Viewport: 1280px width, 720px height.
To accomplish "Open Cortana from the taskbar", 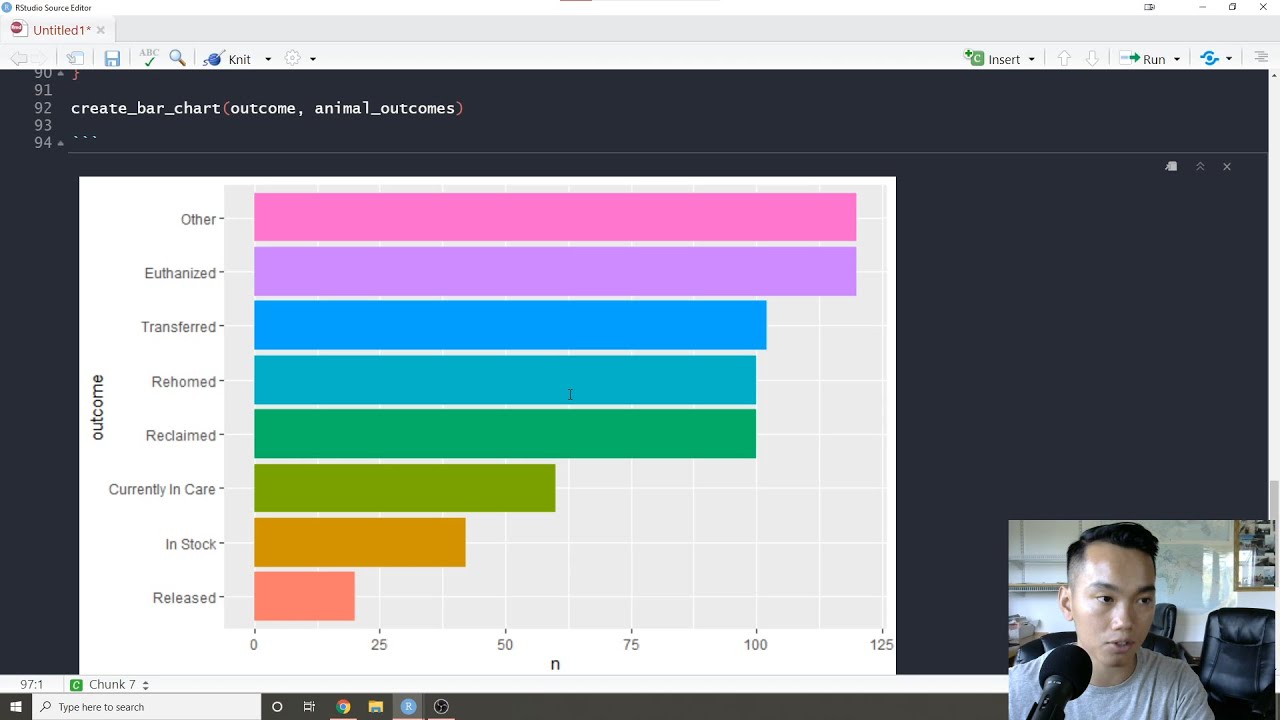I will [x=277, y=707].
